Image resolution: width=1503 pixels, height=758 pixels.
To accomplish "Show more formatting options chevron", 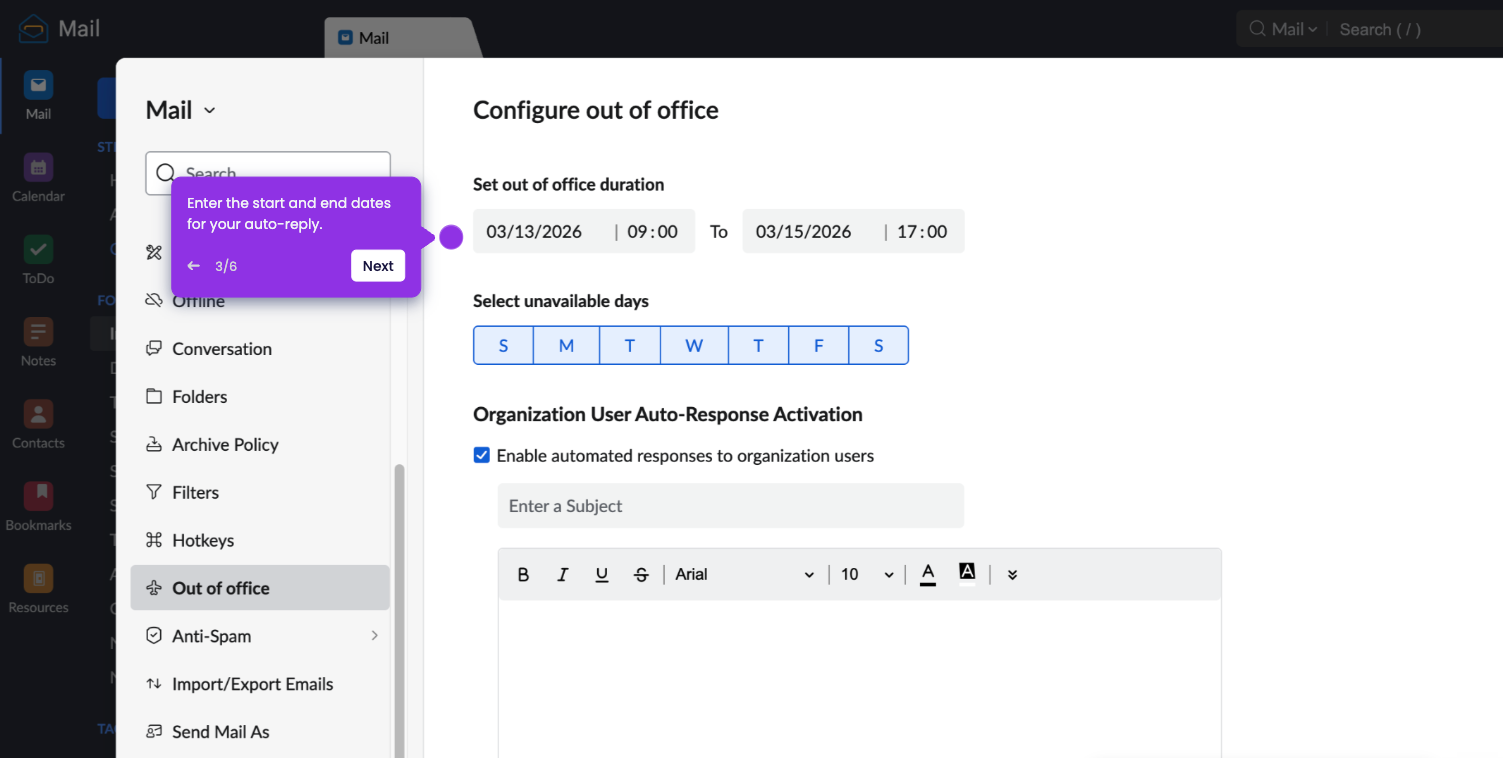I will point(1012,575).
